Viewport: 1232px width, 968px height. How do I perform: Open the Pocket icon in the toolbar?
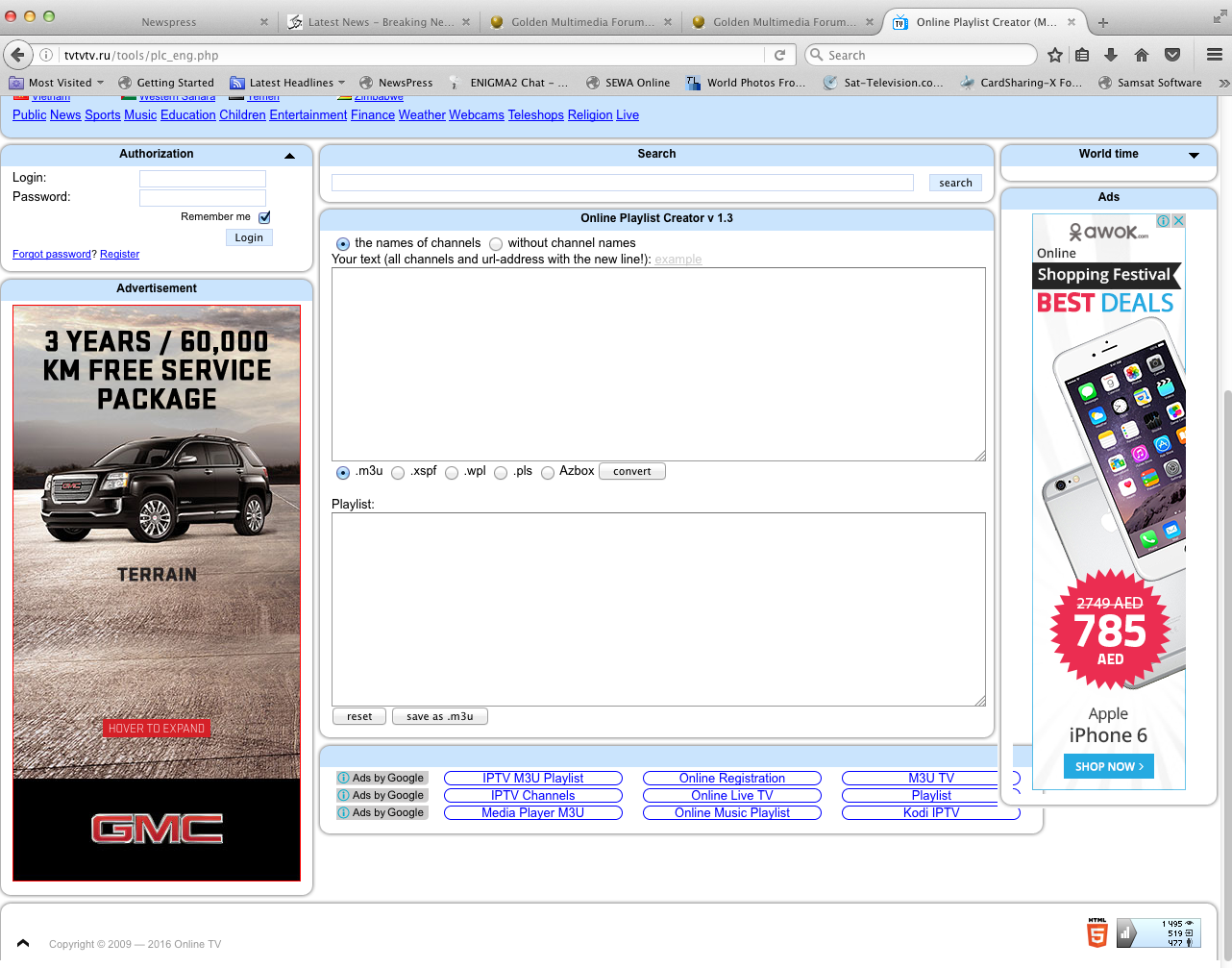1172,55
